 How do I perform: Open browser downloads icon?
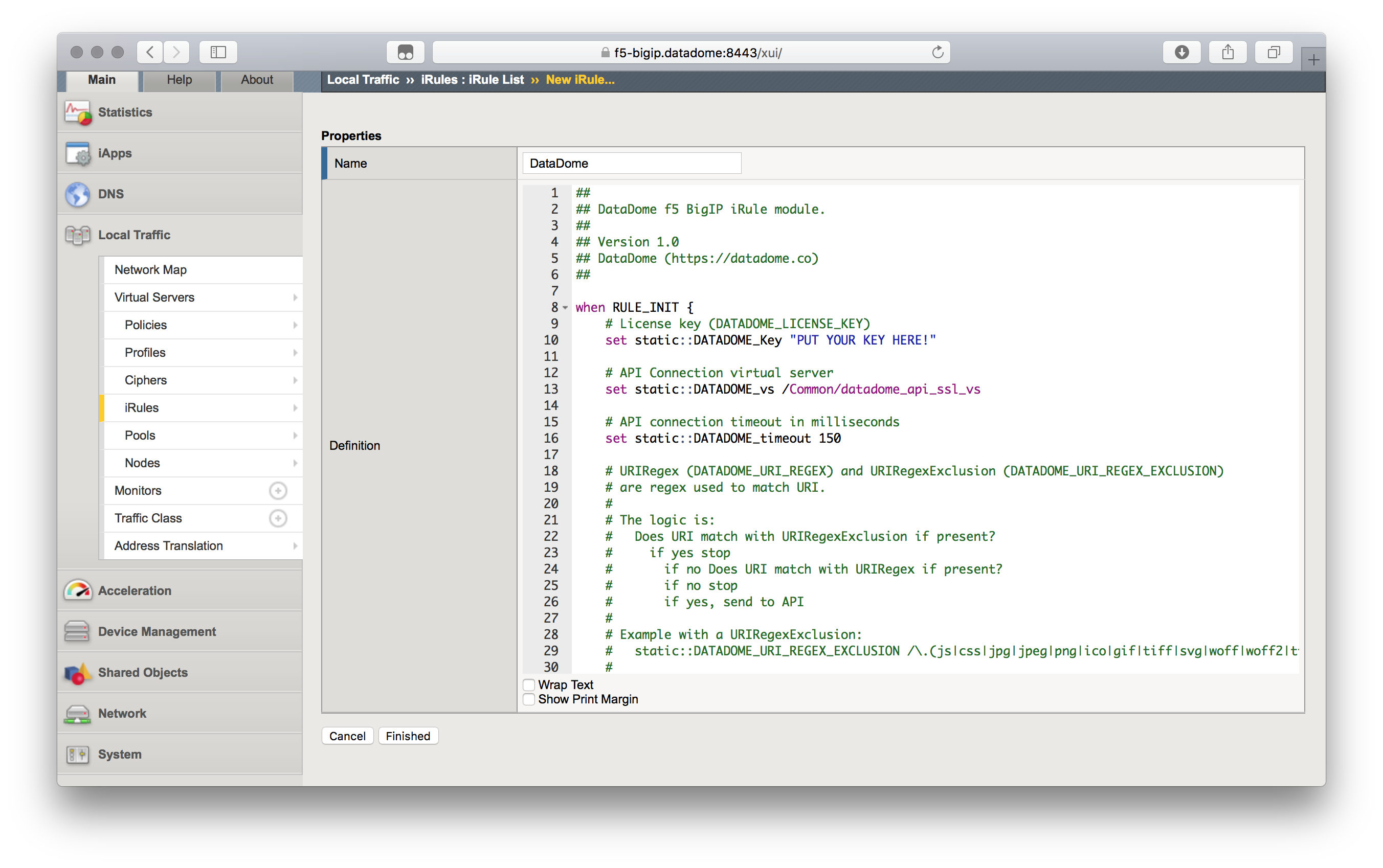click(x=1181, y=52)
